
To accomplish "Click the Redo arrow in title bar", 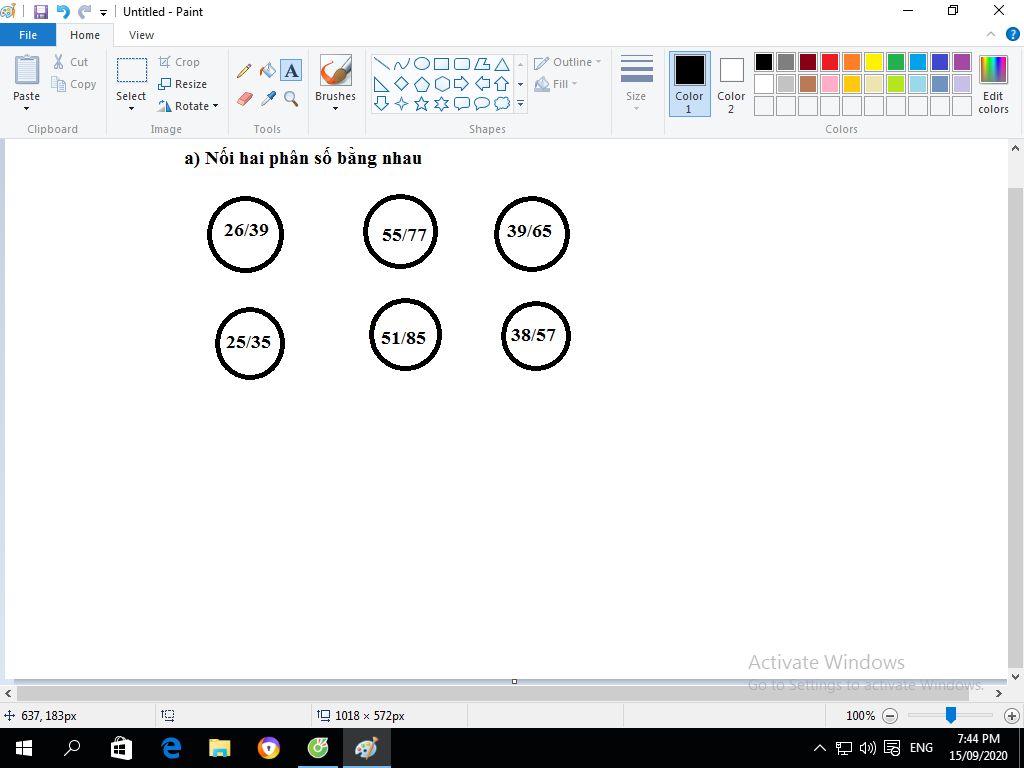I will click(x=84, y=12).
